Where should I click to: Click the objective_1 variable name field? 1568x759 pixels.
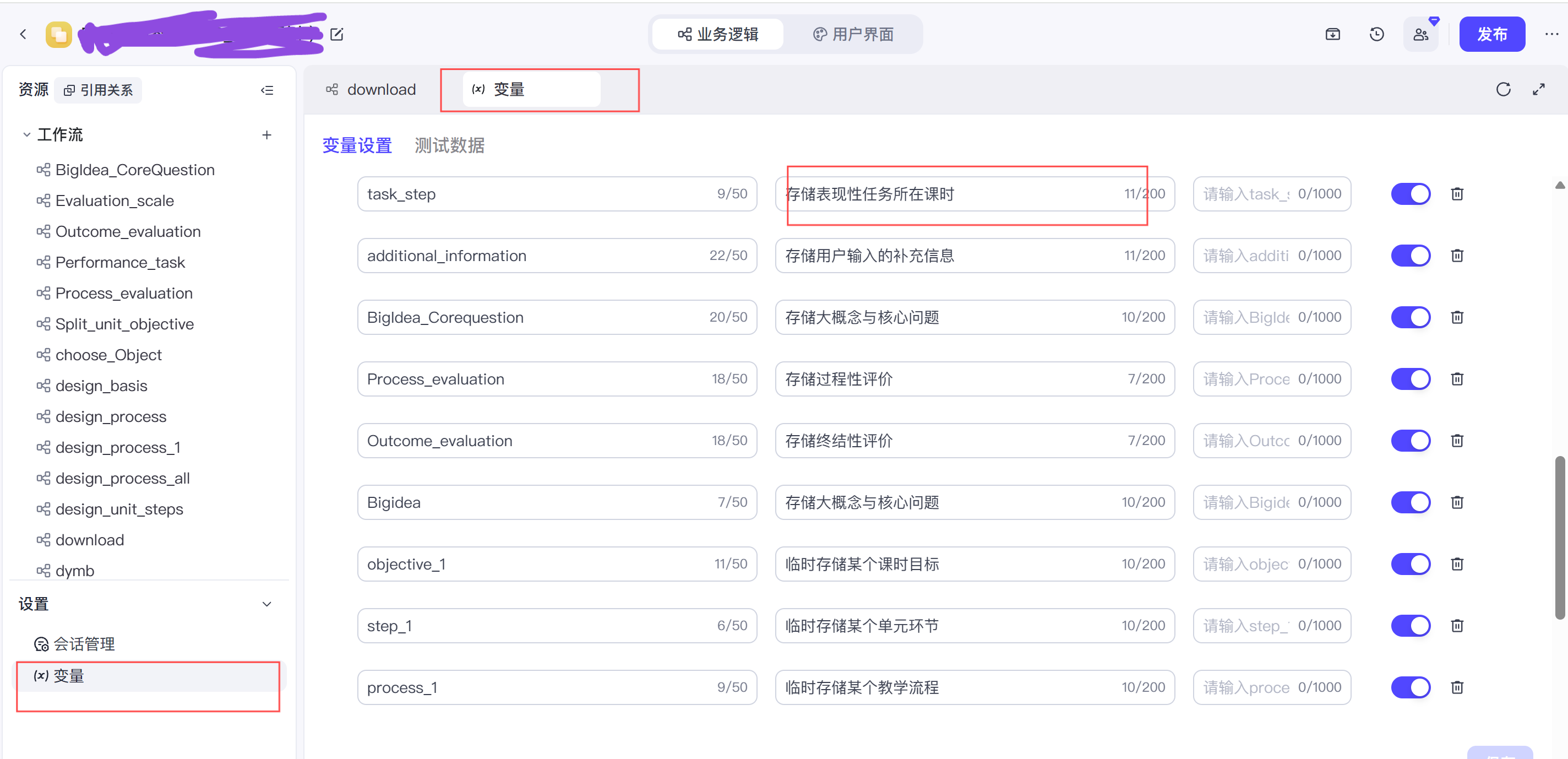click(x=536, y=564)
